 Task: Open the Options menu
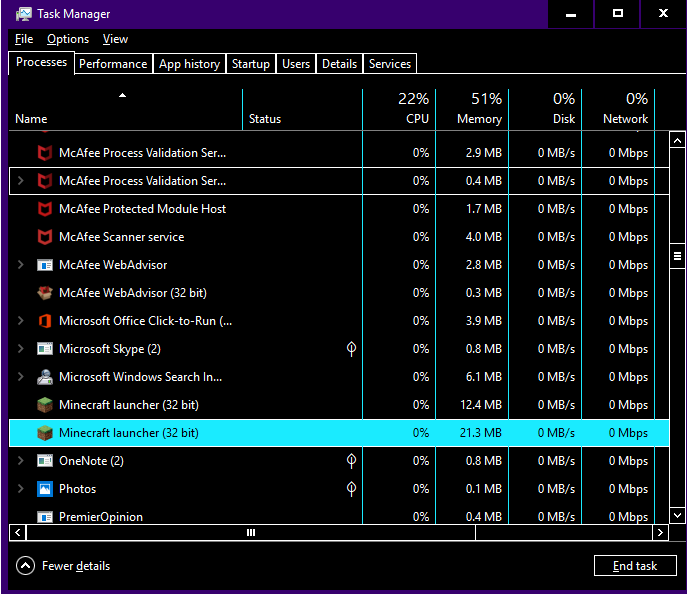68,39
